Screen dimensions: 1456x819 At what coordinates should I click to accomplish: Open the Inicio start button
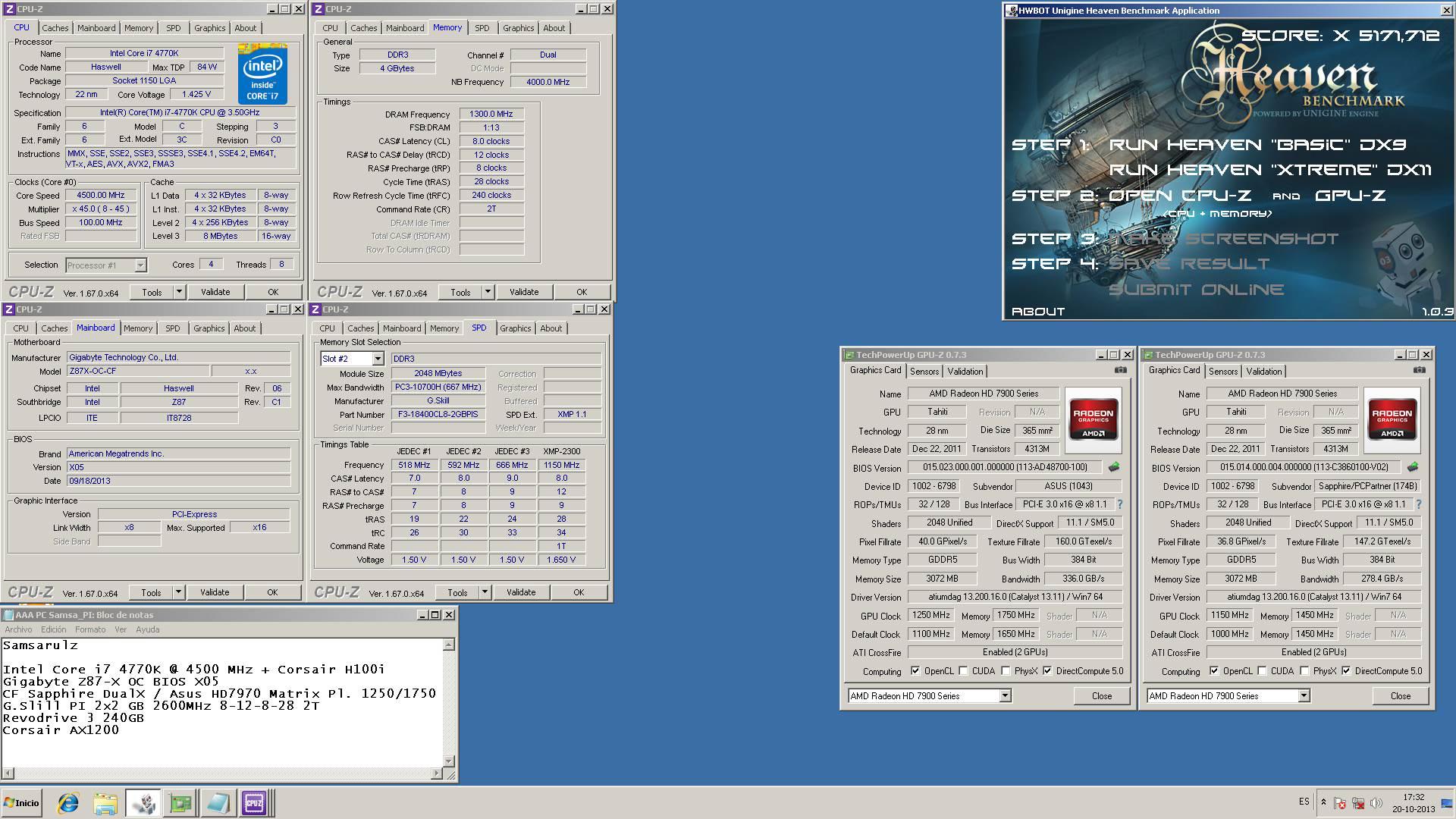[22, 803]
